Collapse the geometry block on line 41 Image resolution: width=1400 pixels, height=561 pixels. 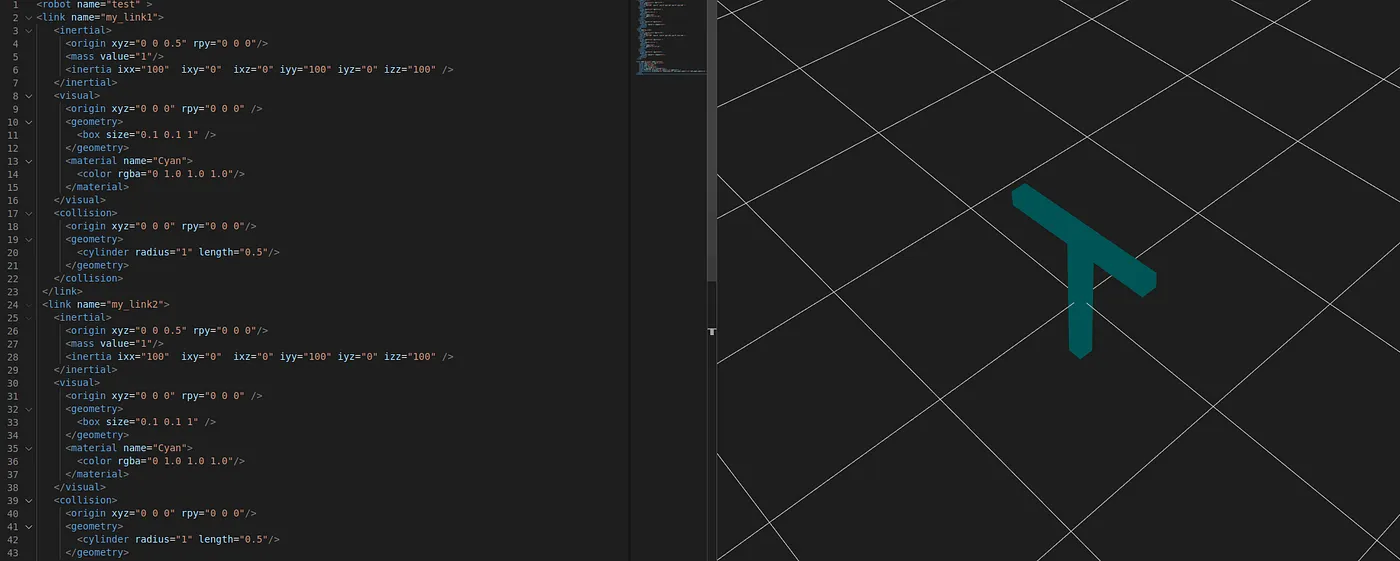[28, 526]
